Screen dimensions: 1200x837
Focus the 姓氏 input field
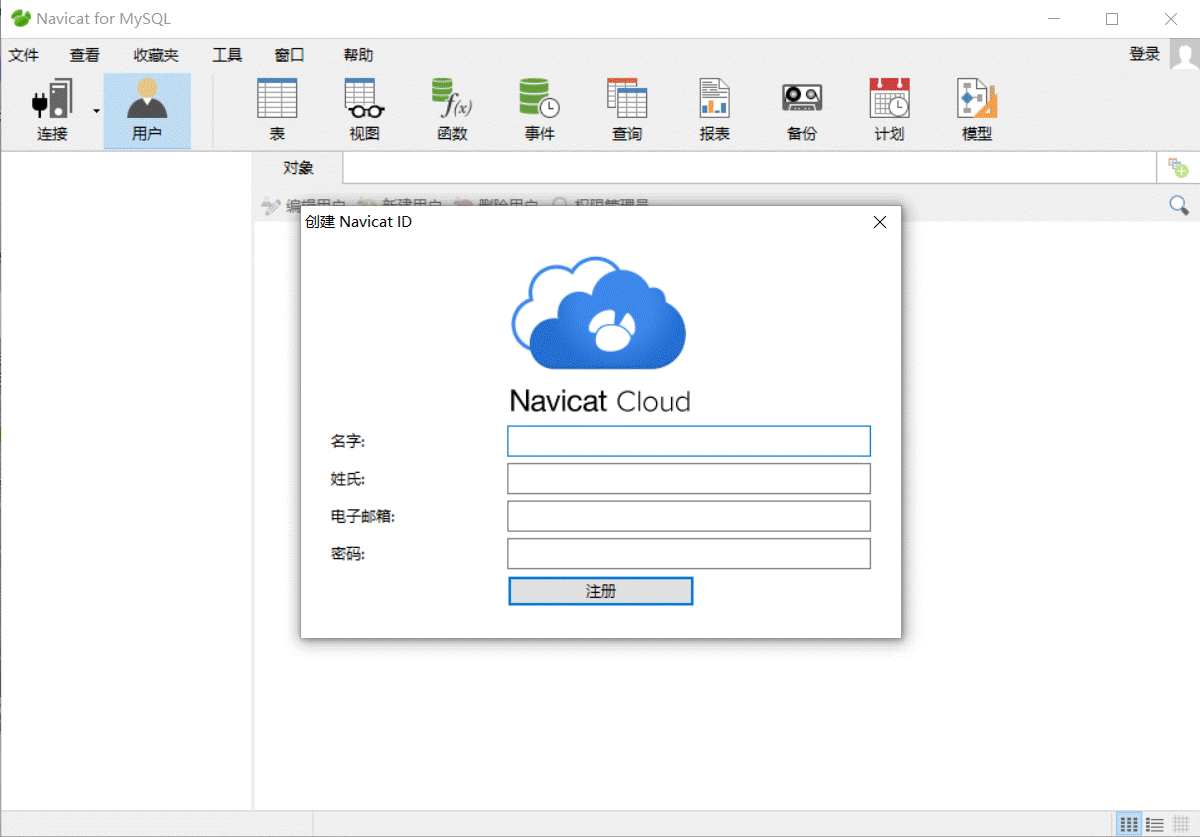point(689,478)
